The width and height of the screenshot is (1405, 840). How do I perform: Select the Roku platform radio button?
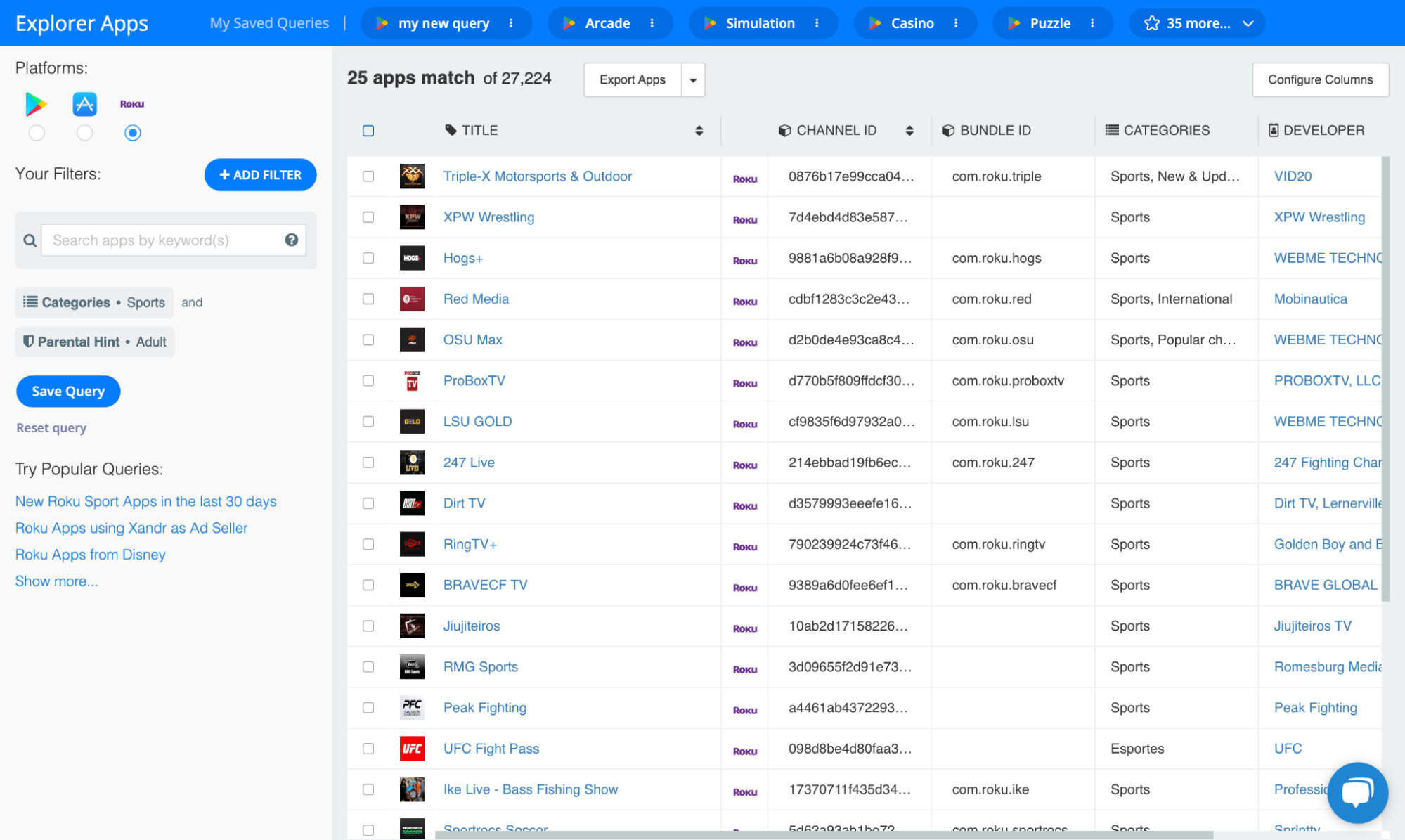(132, 133)
